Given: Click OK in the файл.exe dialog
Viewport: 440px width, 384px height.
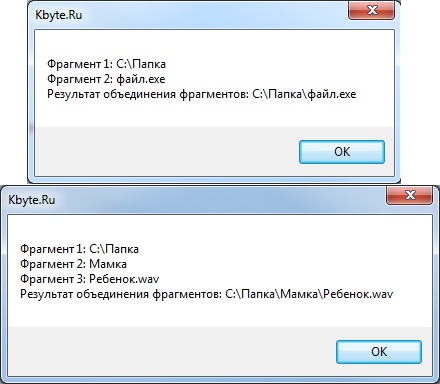Looking at the screenshot, I should coord(342,152).
